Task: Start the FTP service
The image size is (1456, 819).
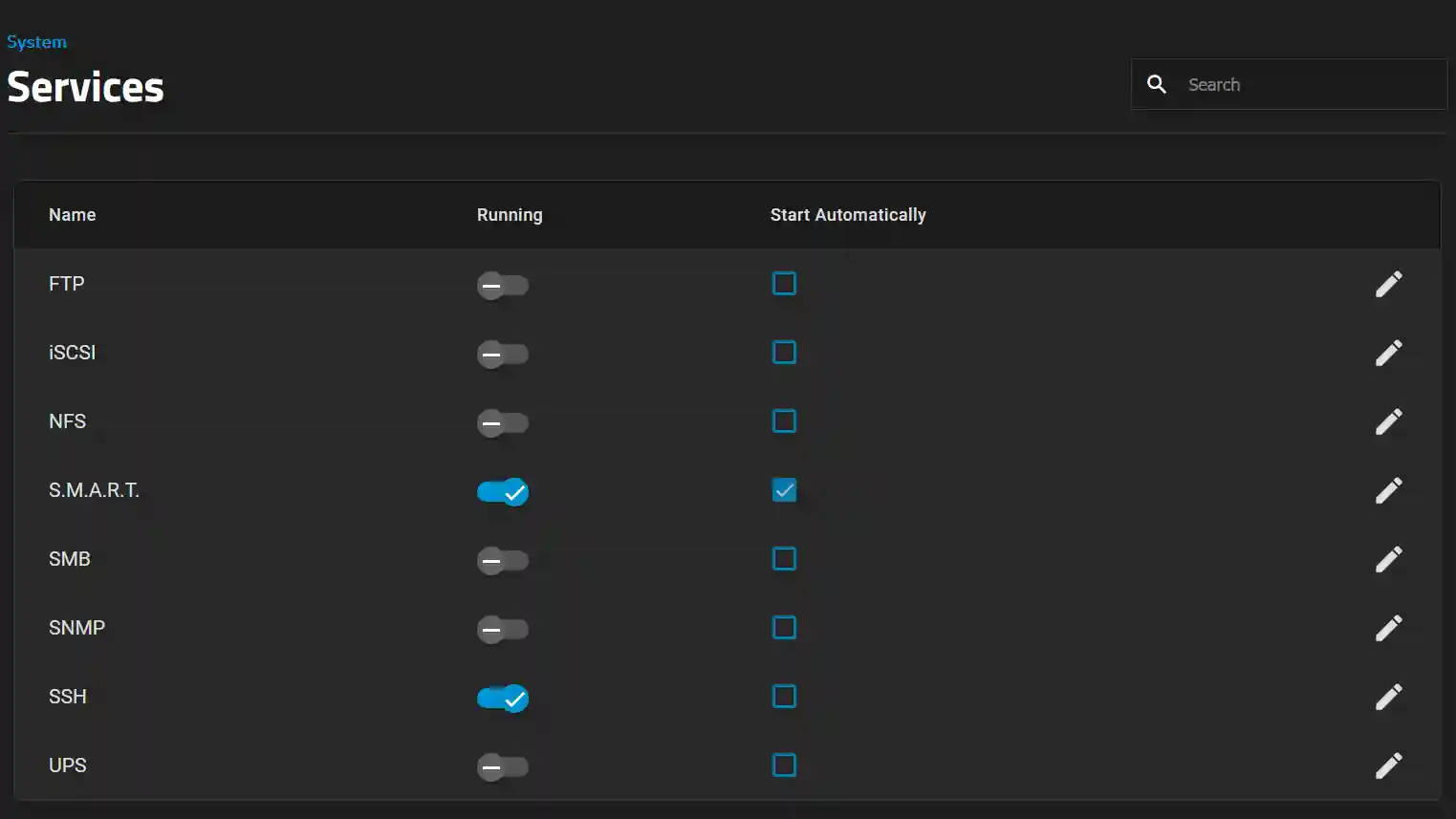Action: coord(503,285)
